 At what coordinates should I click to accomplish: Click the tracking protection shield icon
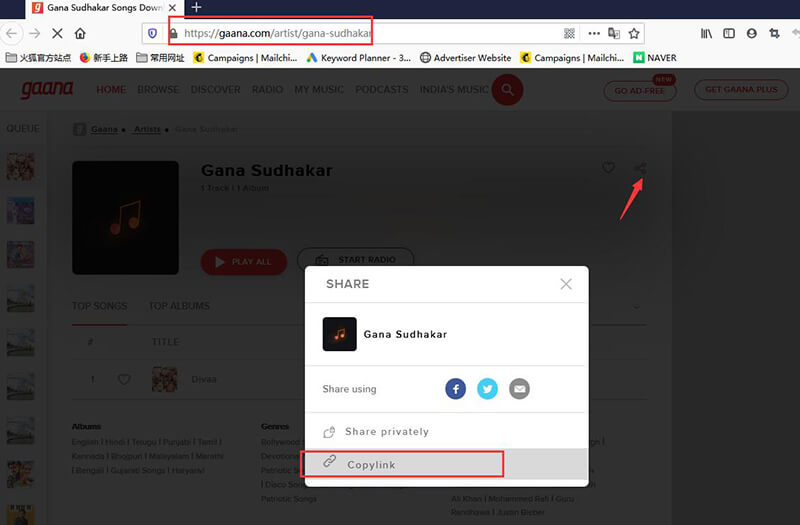152,34
